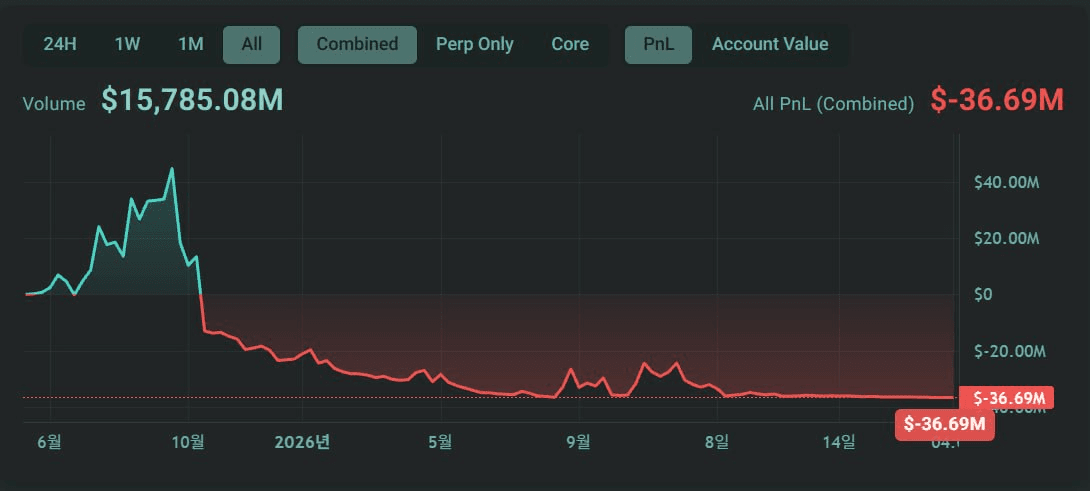Click the $15,785.08M volume value
This screenshot has height=491, width=1090.
(x=193, y=100)
